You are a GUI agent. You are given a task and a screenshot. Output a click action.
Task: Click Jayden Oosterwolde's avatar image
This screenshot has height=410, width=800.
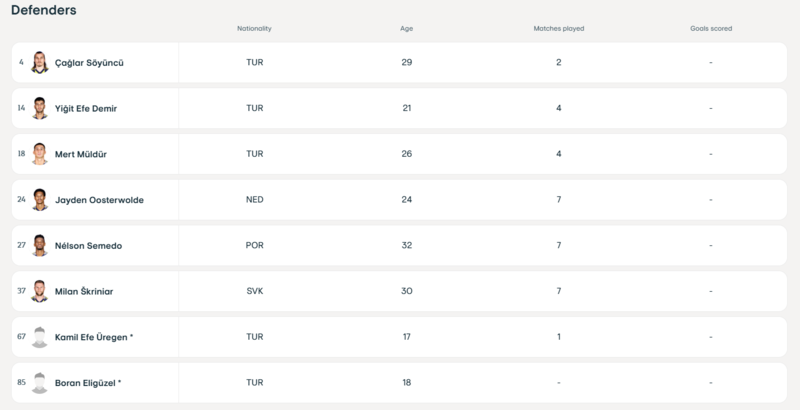pyautogui.click(x=40, y=200)
